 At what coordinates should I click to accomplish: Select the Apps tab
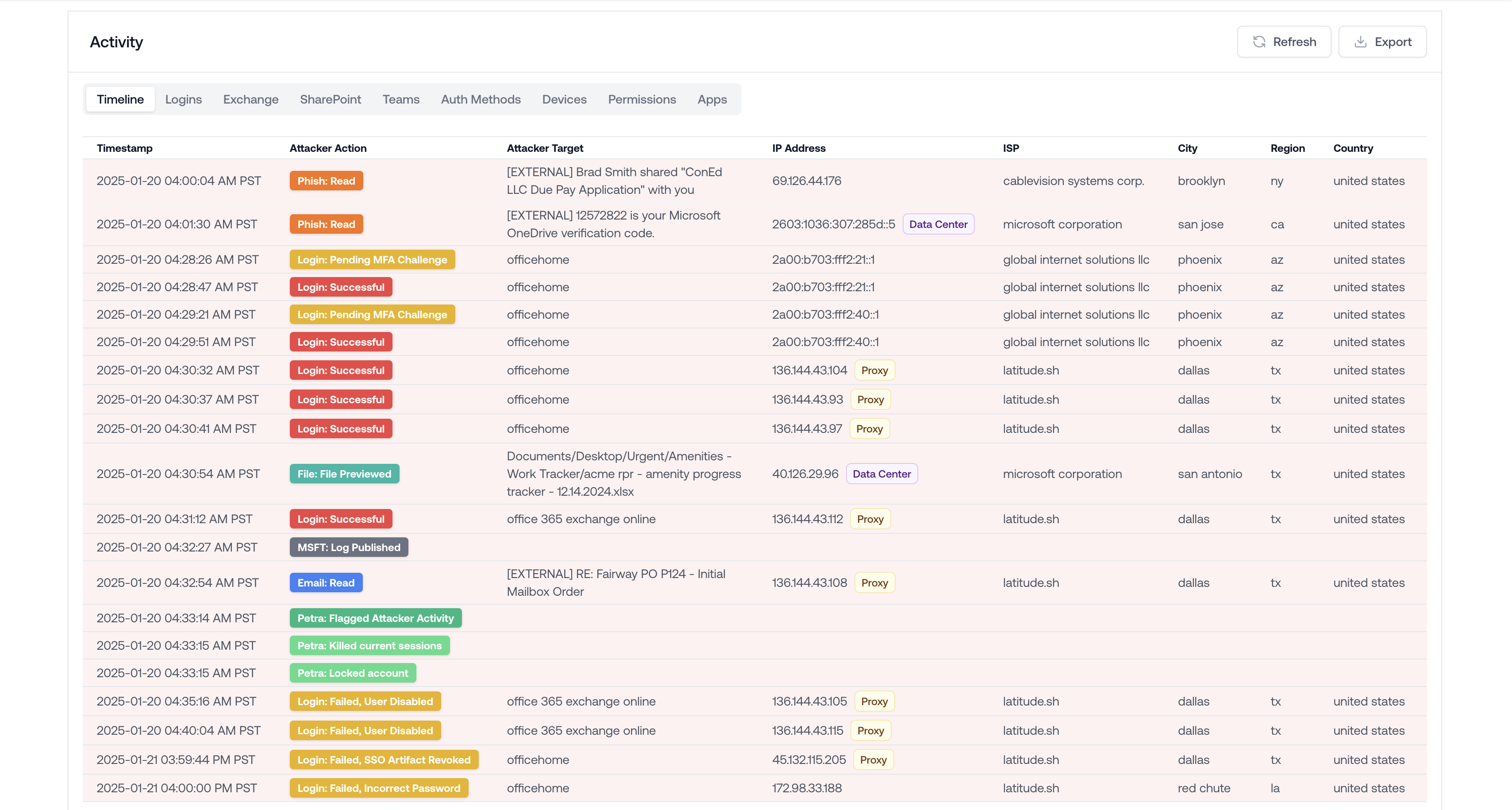[x=712, y=99]
